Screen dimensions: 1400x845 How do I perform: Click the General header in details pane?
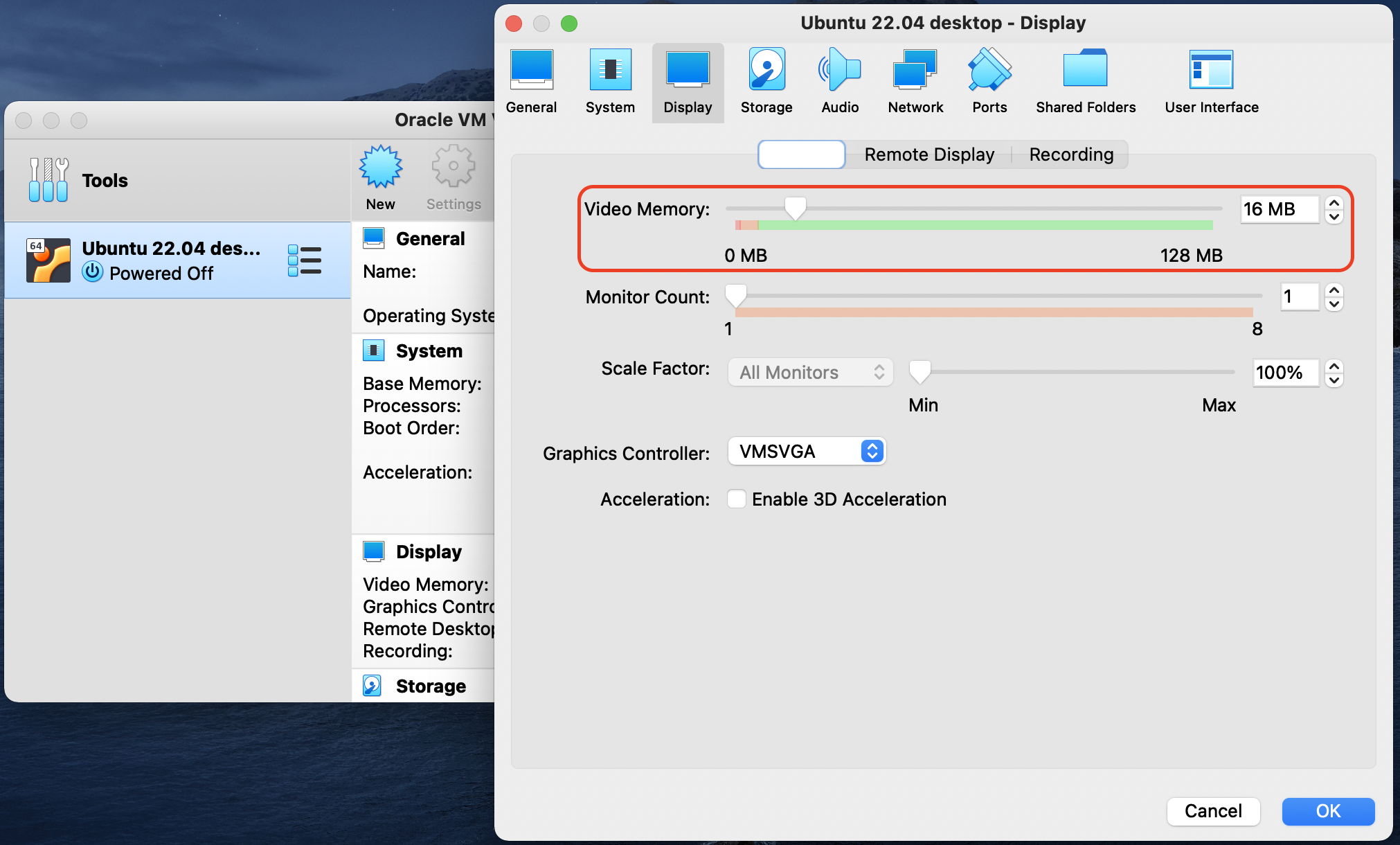pos(430,239)
